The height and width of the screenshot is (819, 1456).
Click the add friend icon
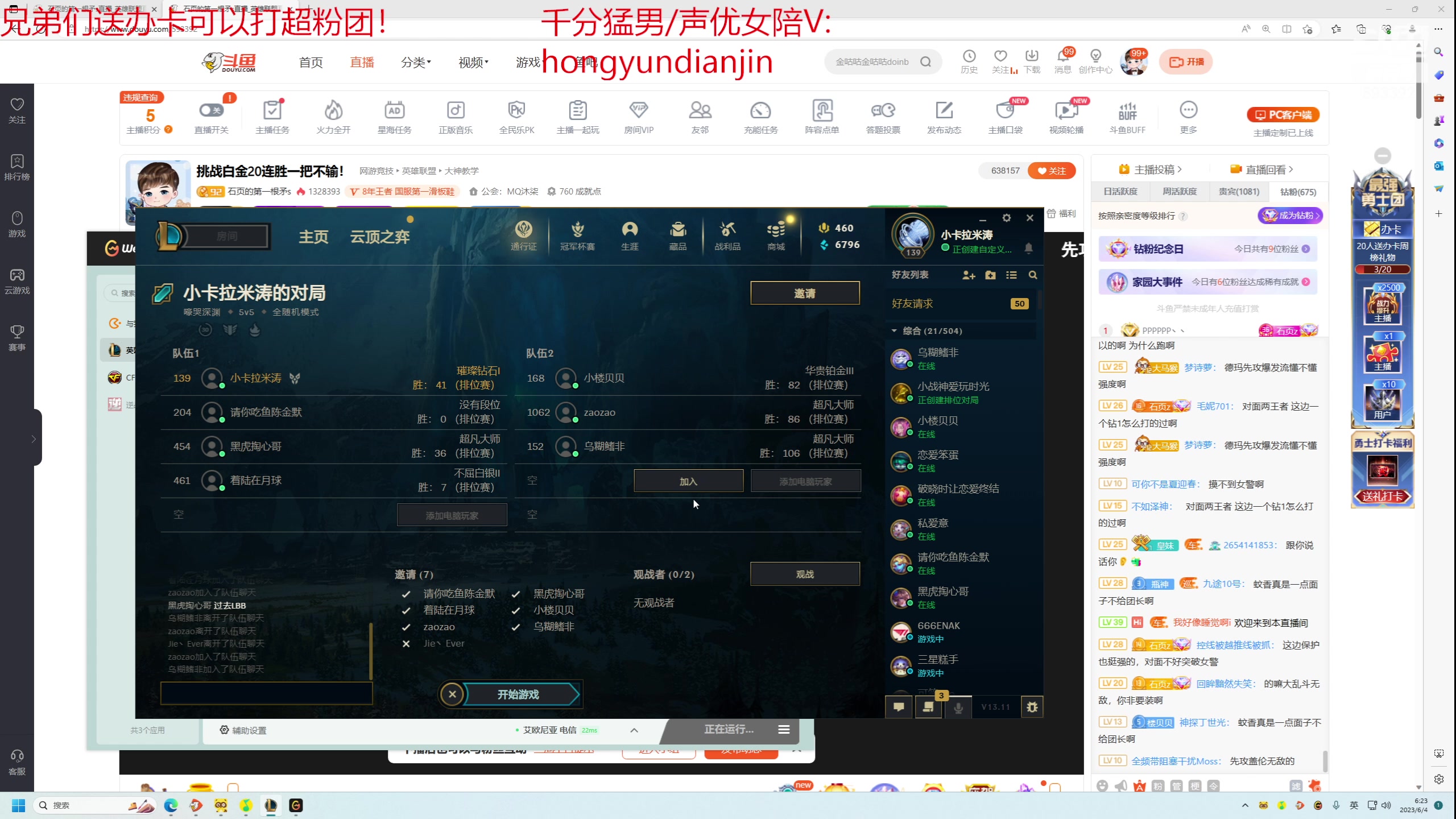click(x=969, y=275)
